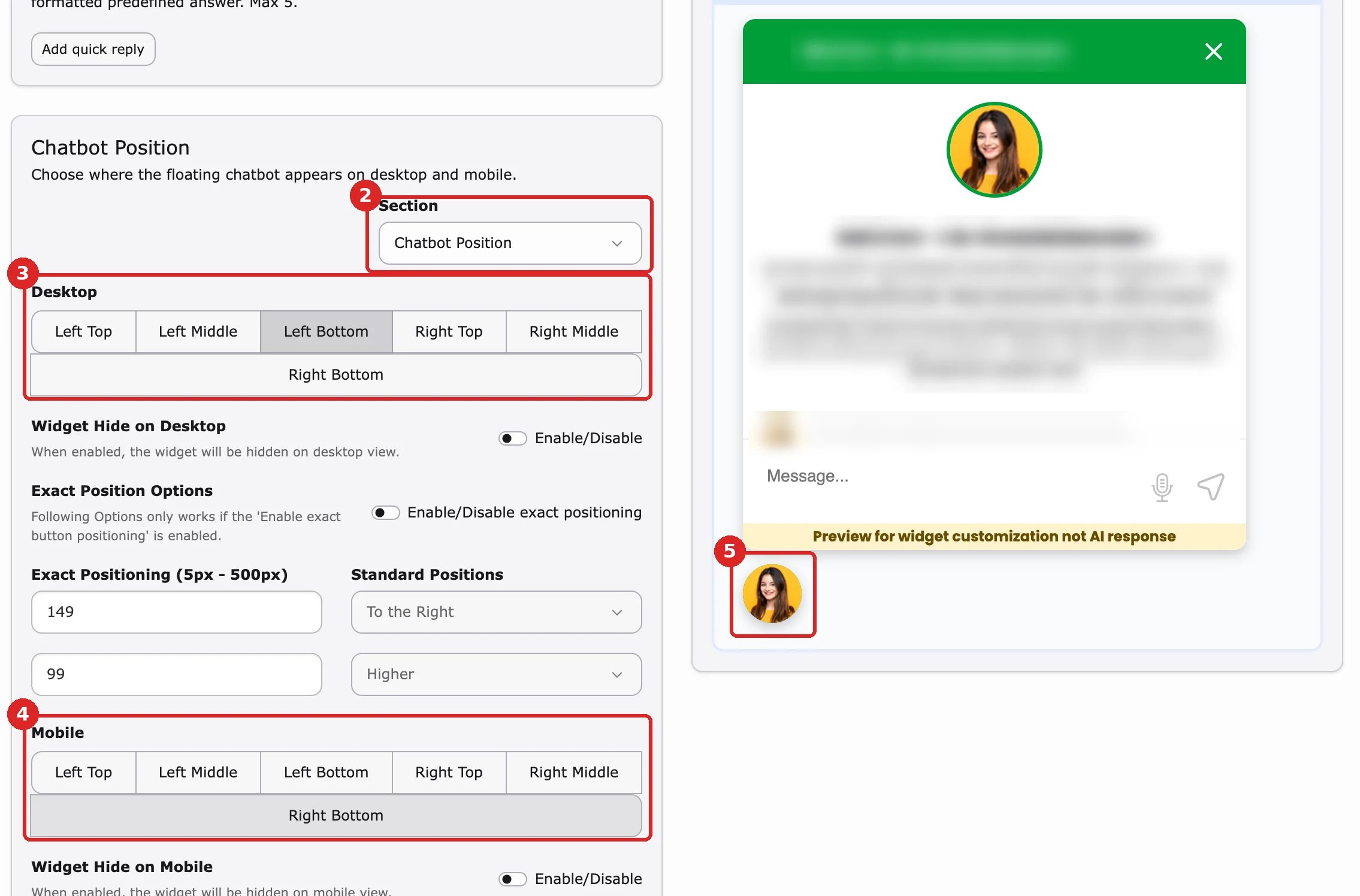Click the send message paper plane icon

pos(1211,486)
